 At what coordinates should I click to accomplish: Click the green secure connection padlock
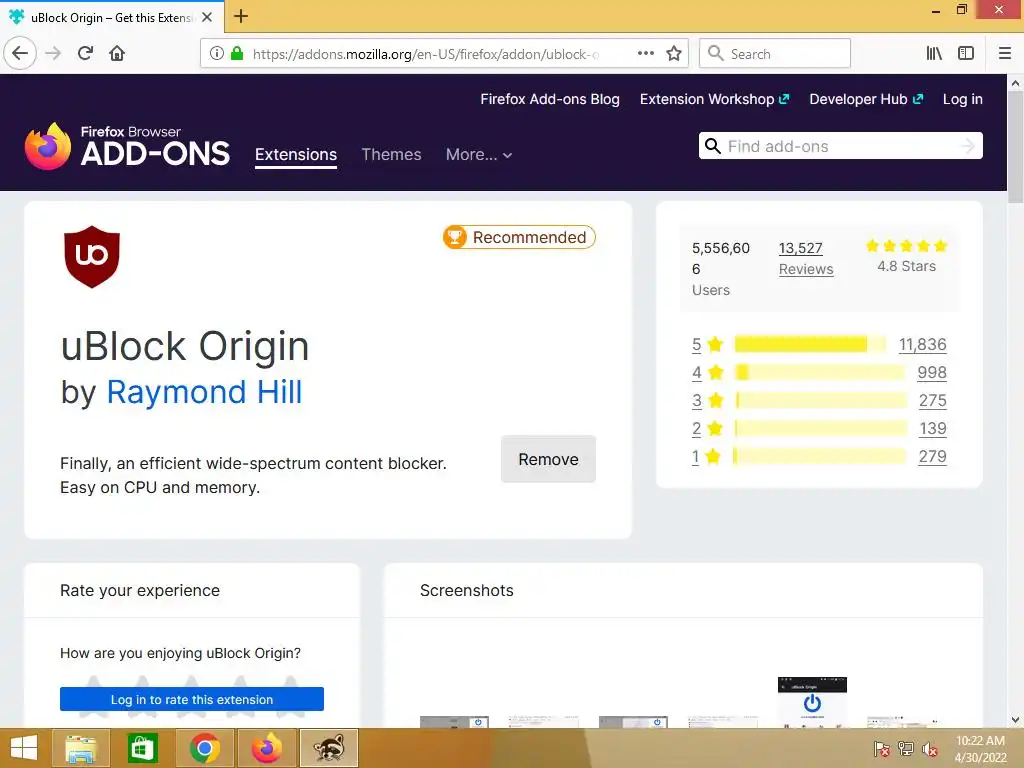click(x=237, y=54)
